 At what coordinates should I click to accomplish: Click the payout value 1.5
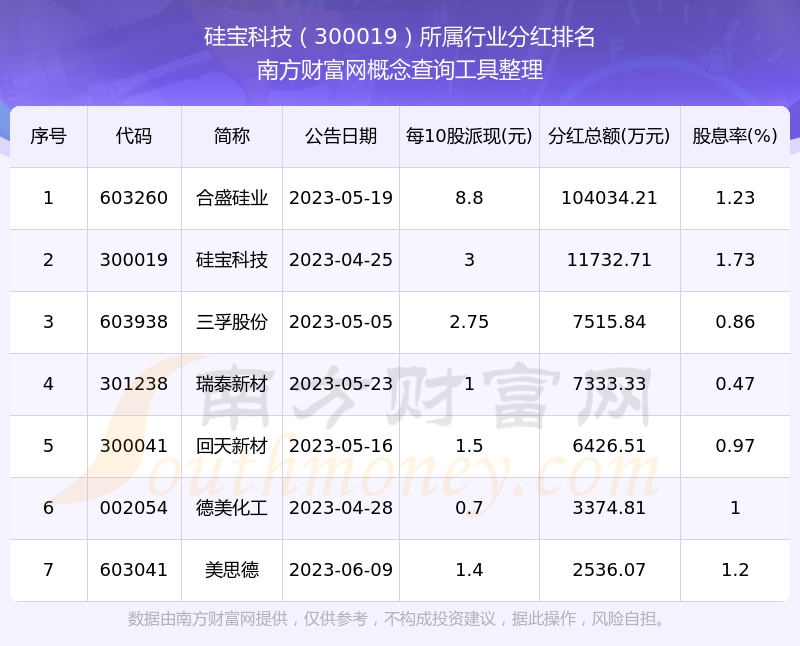click(x=469, y=446)
